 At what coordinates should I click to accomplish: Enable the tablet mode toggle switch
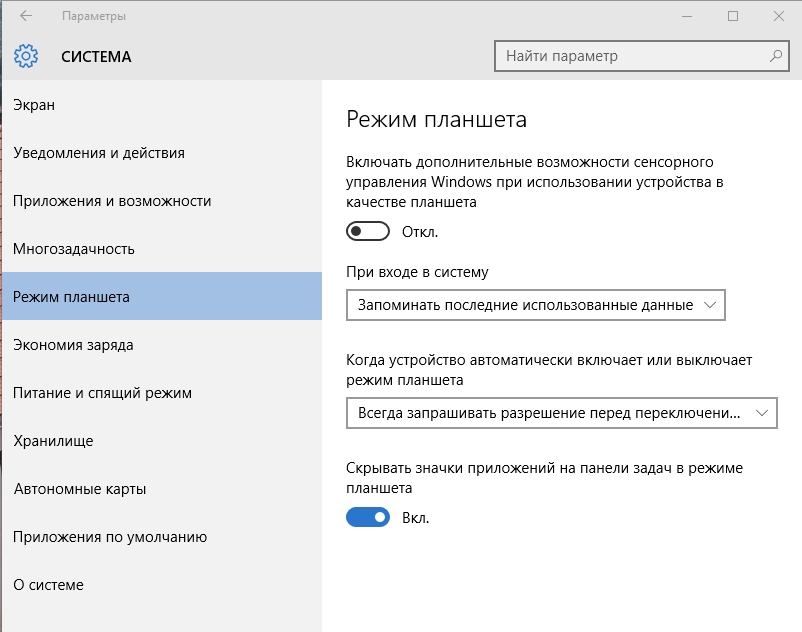pos(367,232)
